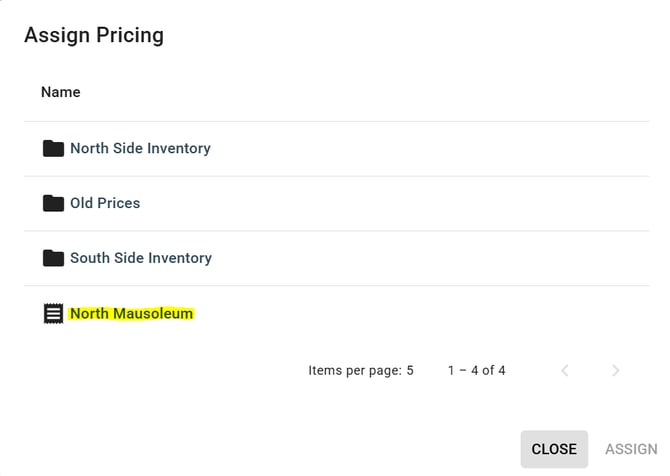
Task: Click the South Side Inventory folder icon
Action: 53,259
